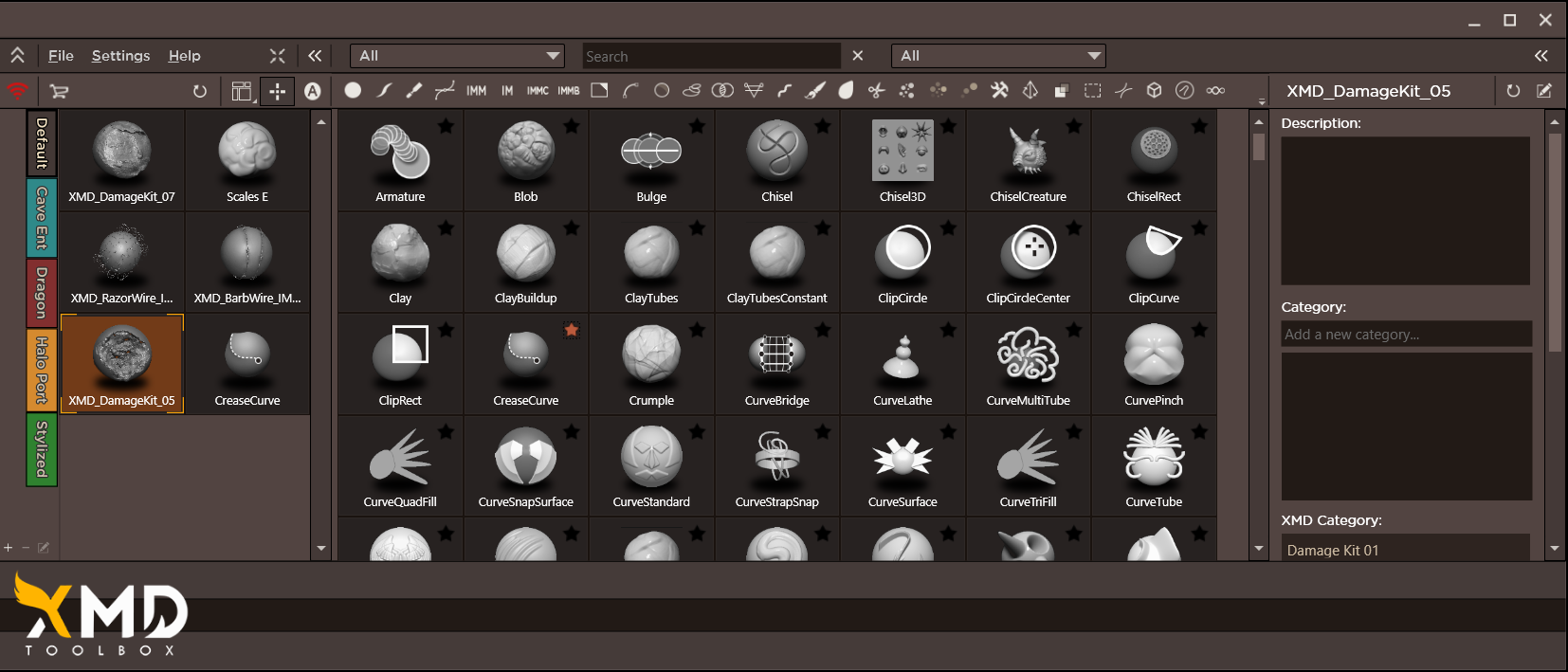Image resolution: width=1568 pixels, height=672 pixels.
Task: Remove a tab with minus icon
Action: 26,548
